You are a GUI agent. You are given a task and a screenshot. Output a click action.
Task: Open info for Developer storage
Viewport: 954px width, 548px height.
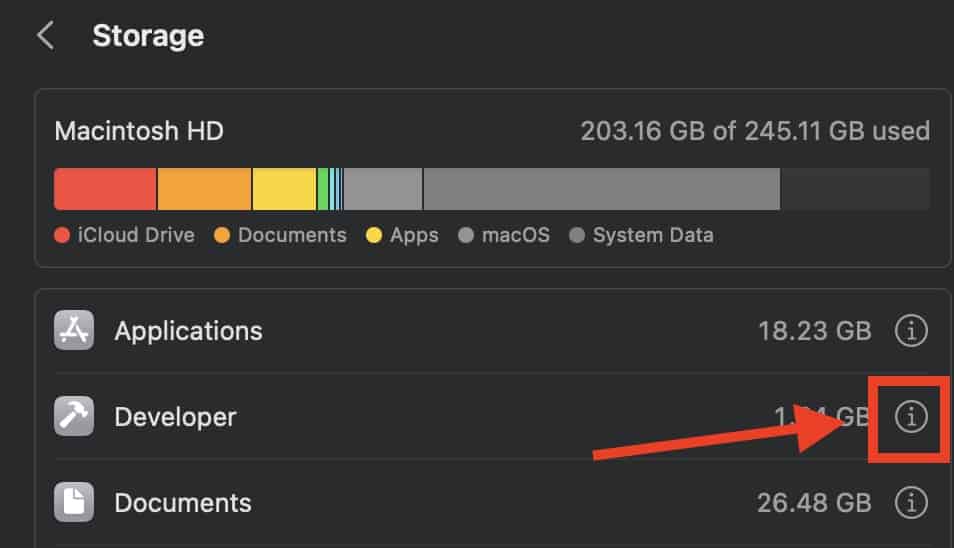(910, 416)
